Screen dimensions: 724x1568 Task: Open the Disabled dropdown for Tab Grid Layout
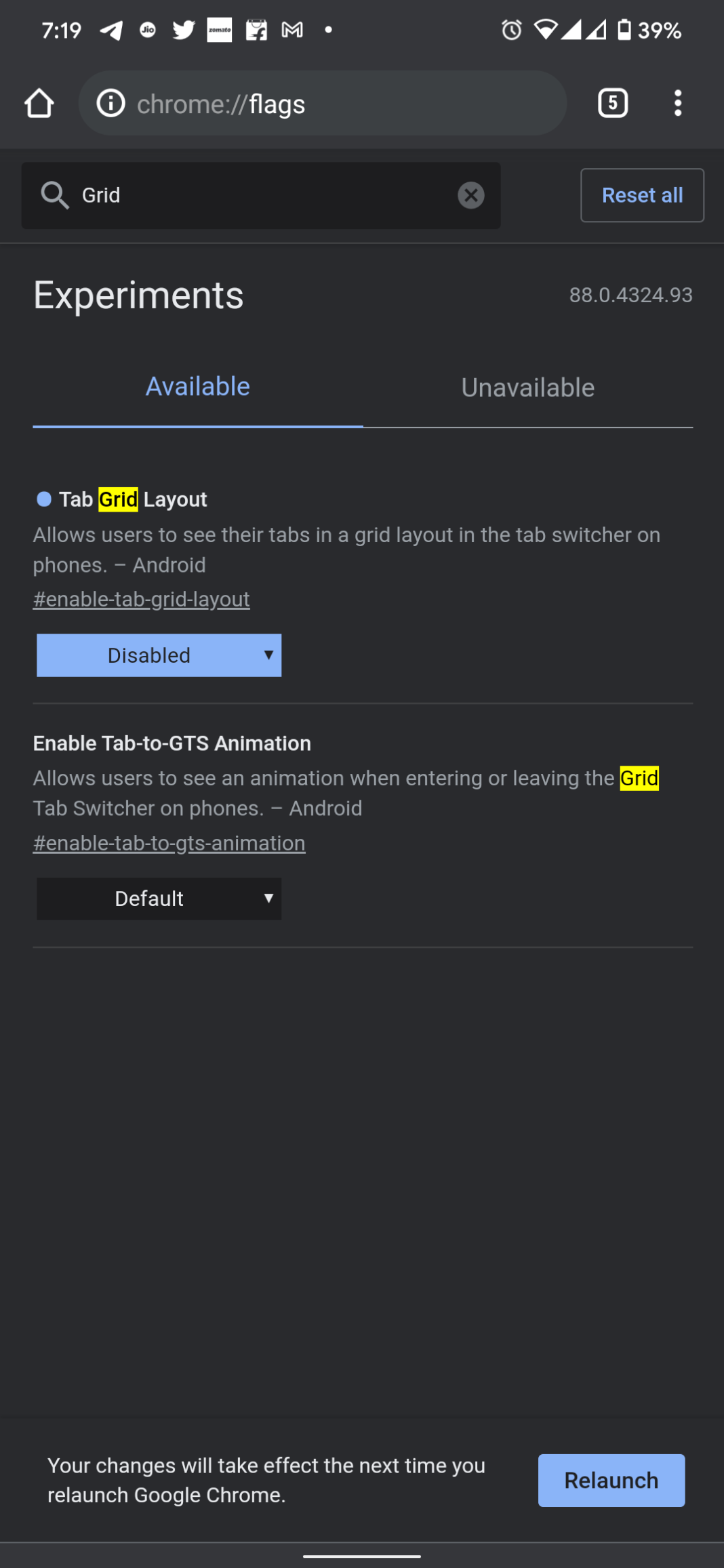point(159,655)
